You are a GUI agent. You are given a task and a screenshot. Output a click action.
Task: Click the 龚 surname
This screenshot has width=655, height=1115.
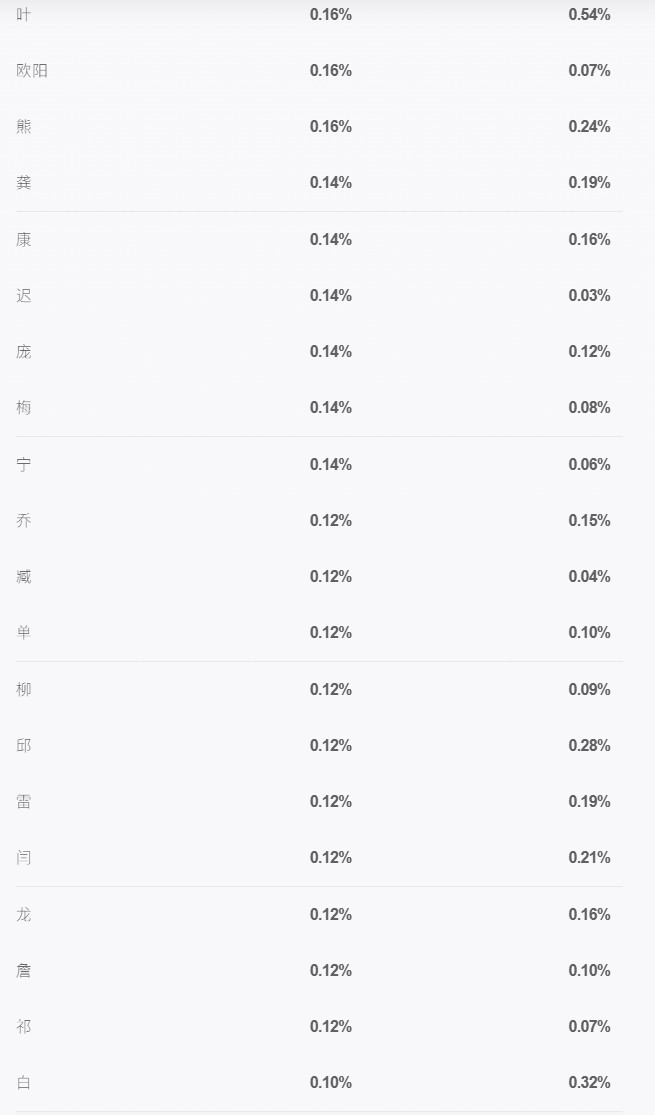tap(23, 183)
